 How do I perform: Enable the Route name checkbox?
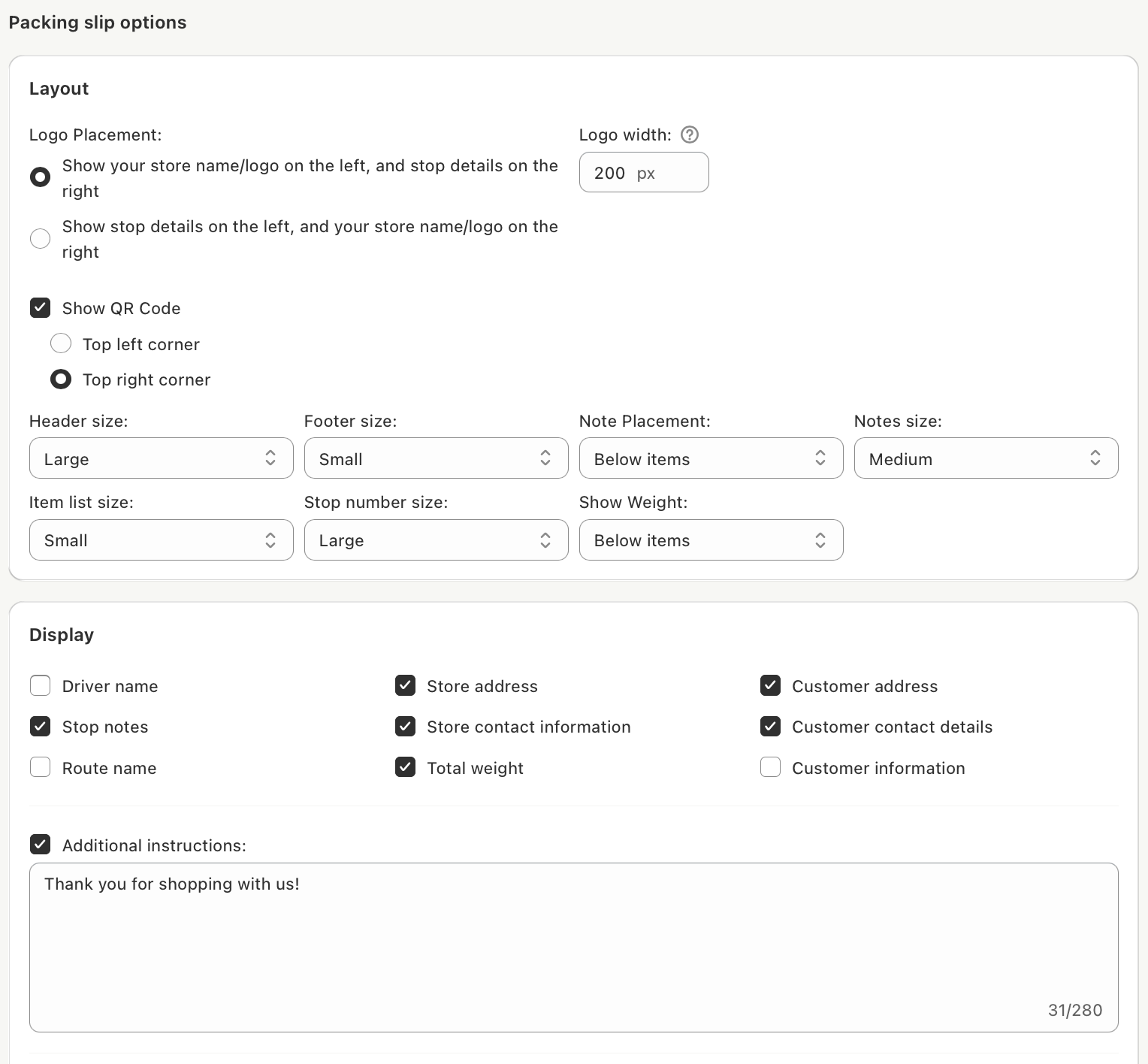(40, 768)
